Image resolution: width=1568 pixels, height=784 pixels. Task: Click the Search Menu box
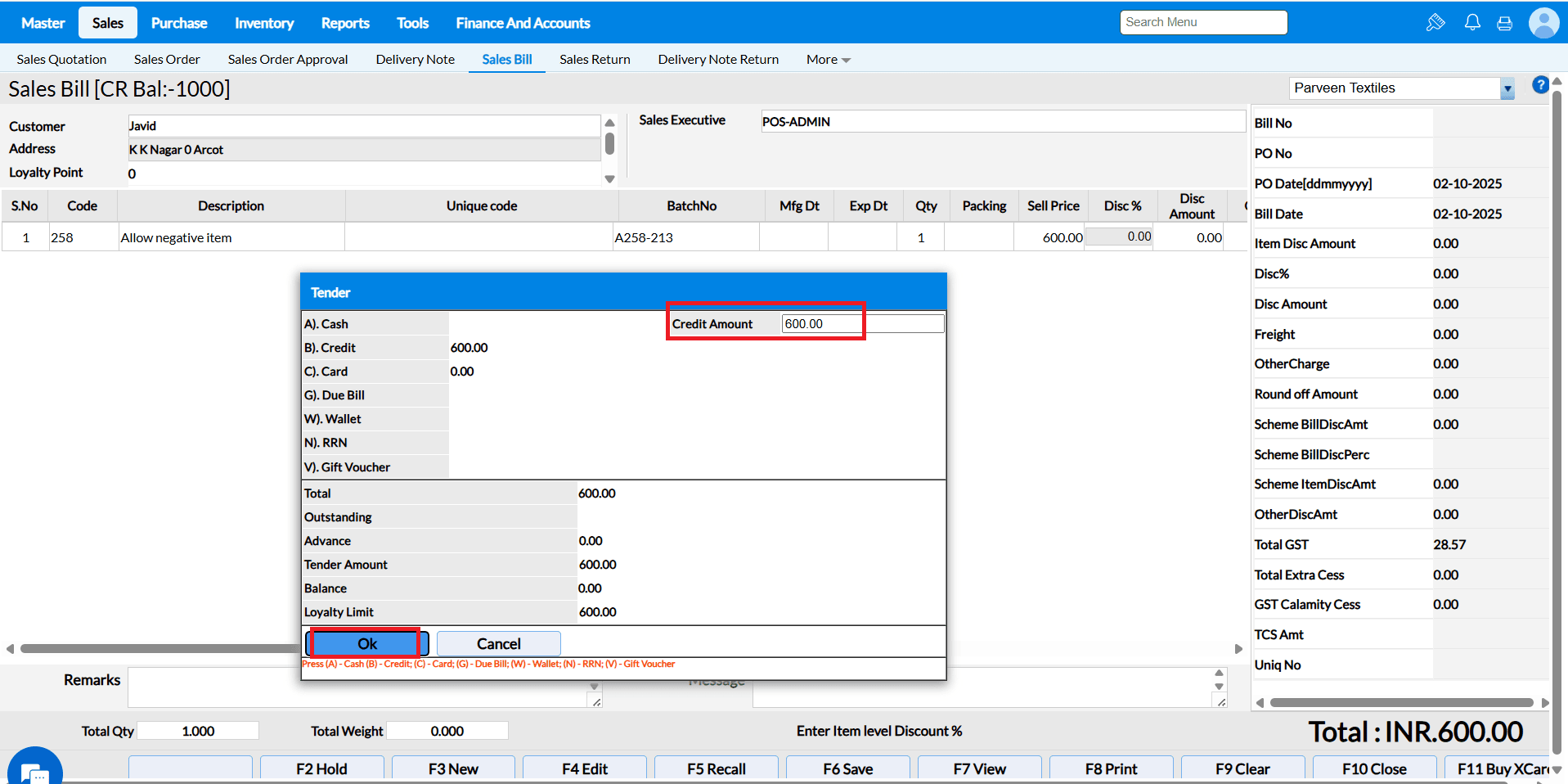1202,23
